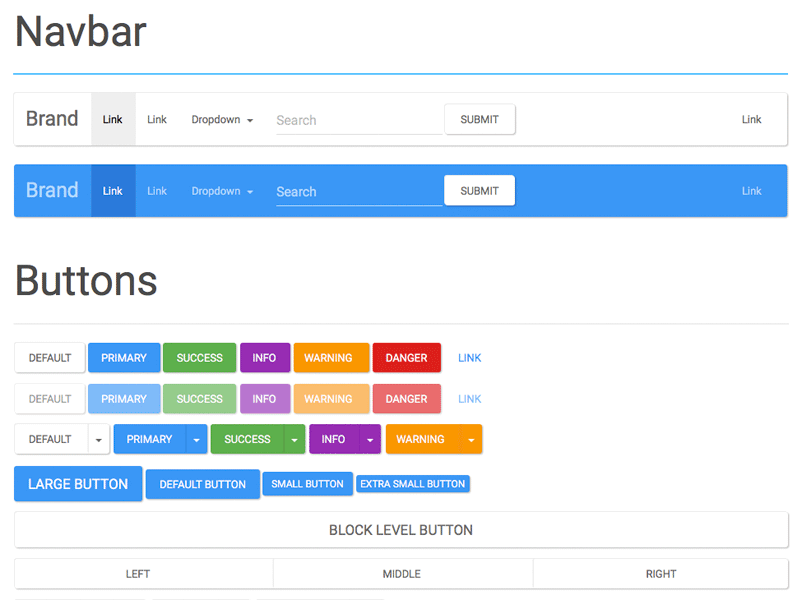Click the PRIMARY split button label

[149, 439]
